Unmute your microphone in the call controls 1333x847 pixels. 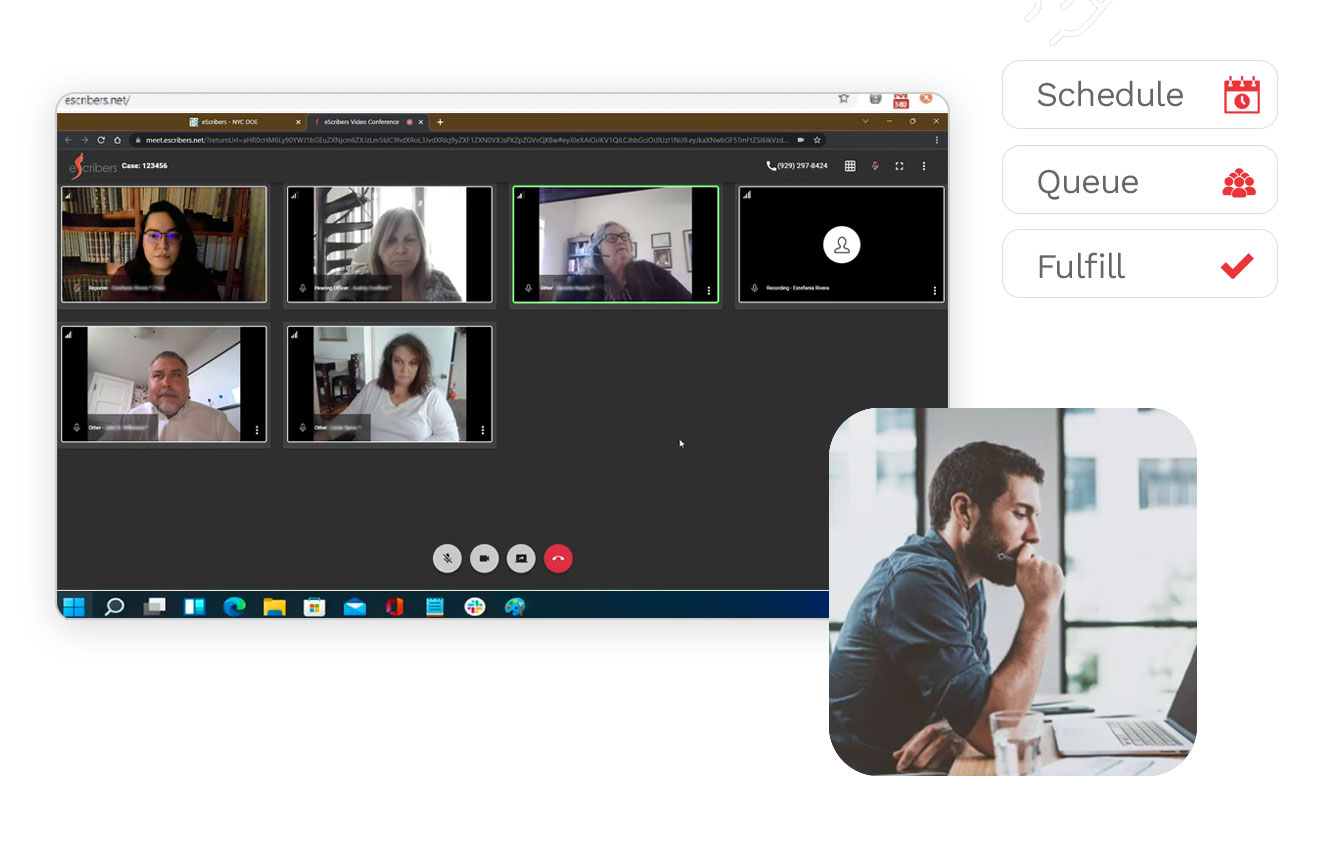click(x=447, y=558)
